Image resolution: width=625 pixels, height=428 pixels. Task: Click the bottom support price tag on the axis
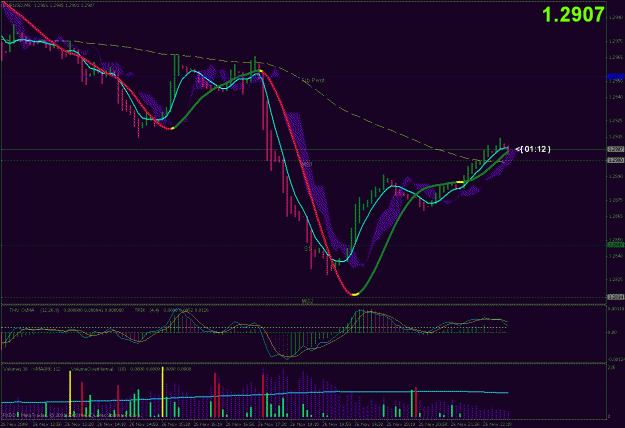click(x=616, y=297)
